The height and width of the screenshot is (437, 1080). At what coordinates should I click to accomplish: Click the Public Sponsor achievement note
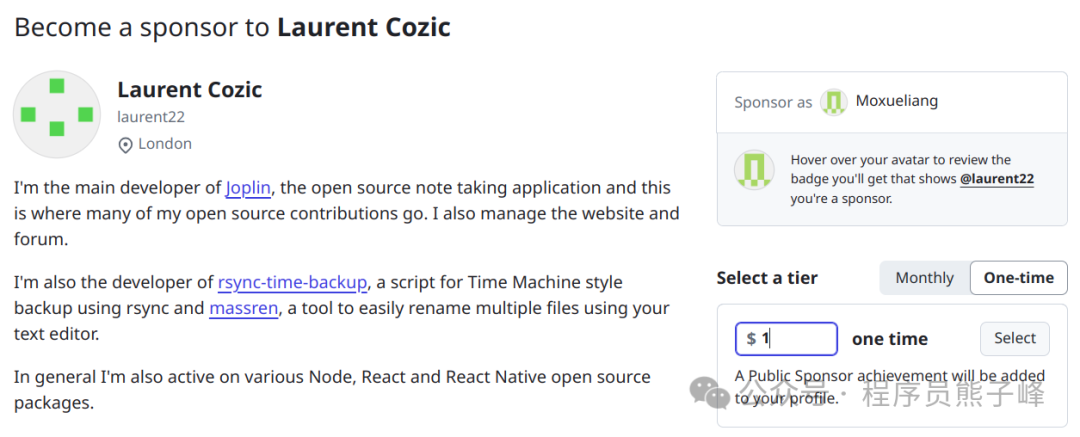[890, 387]
